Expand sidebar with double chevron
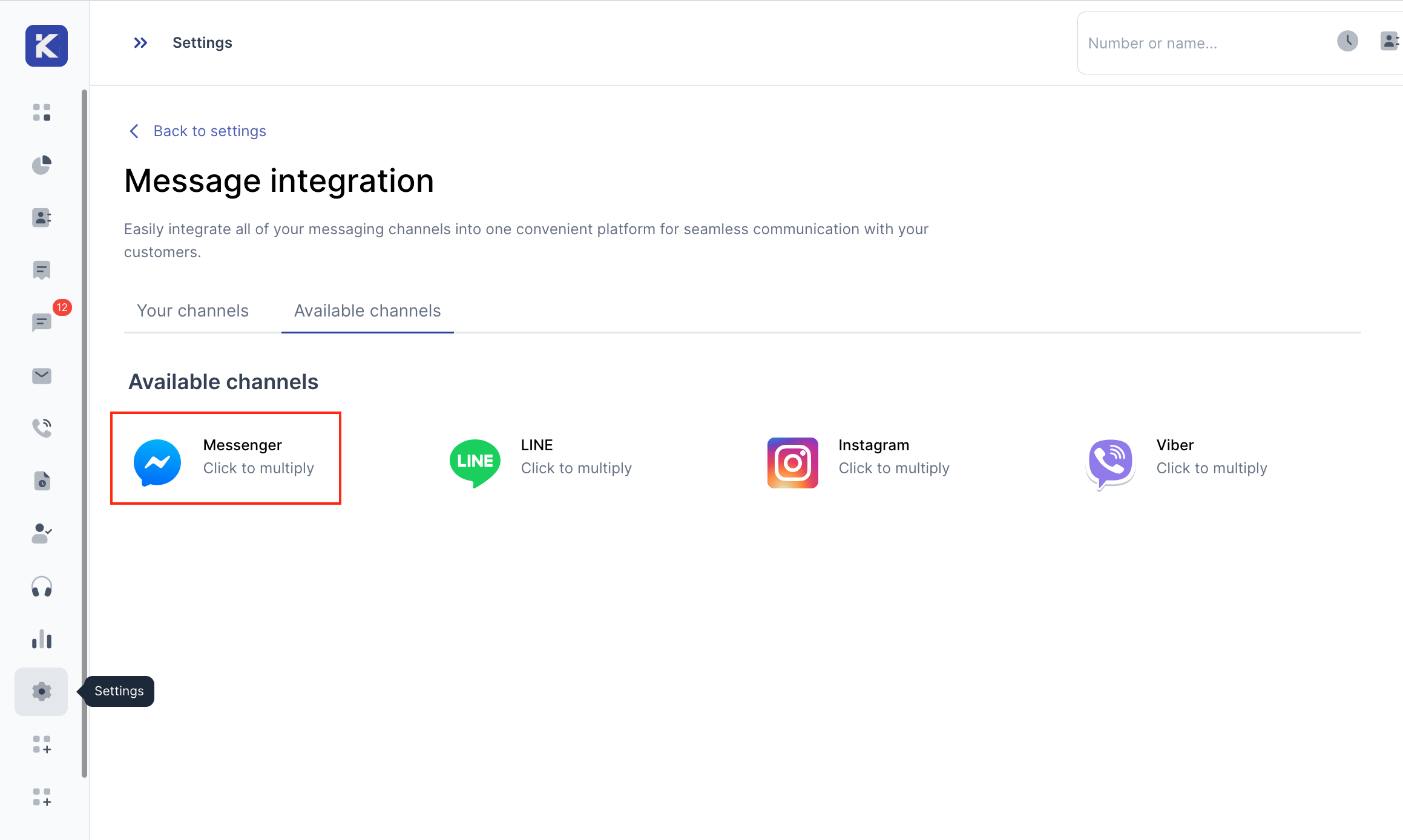This screenshot has width=1403, height=840. (140, 43)
